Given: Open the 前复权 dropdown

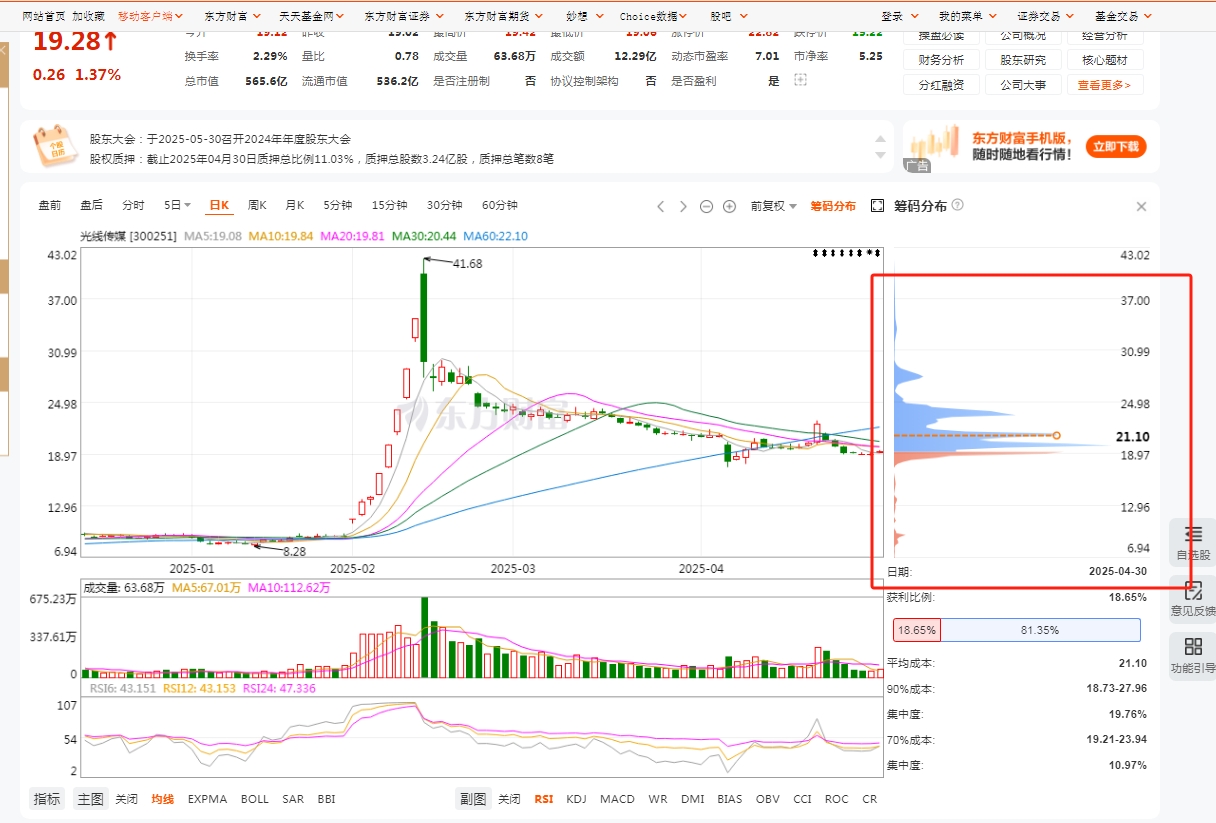Looking at the screenshot, I should coord(774,206).
